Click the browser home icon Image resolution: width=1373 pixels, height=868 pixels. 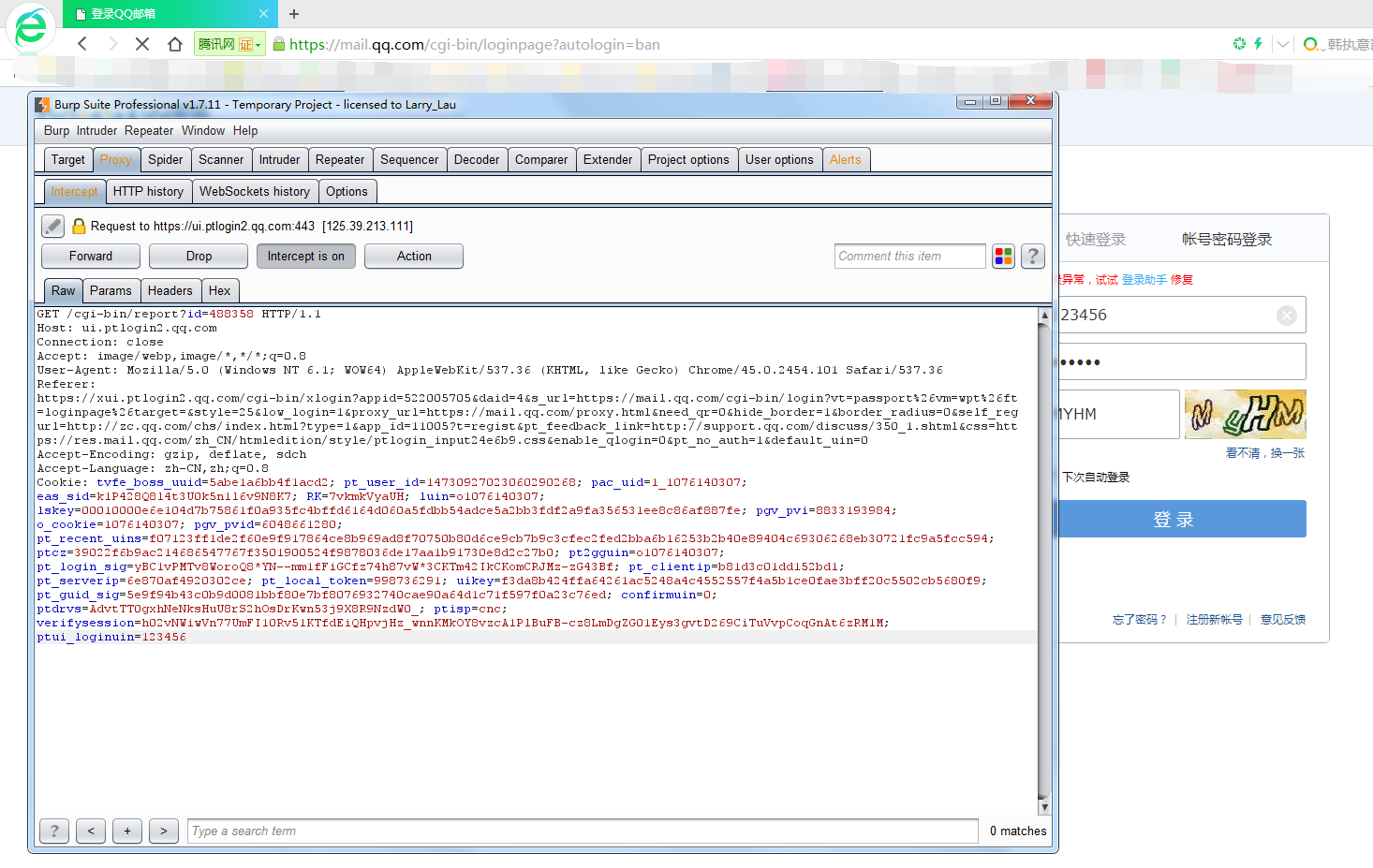click(x=174, y=44)
